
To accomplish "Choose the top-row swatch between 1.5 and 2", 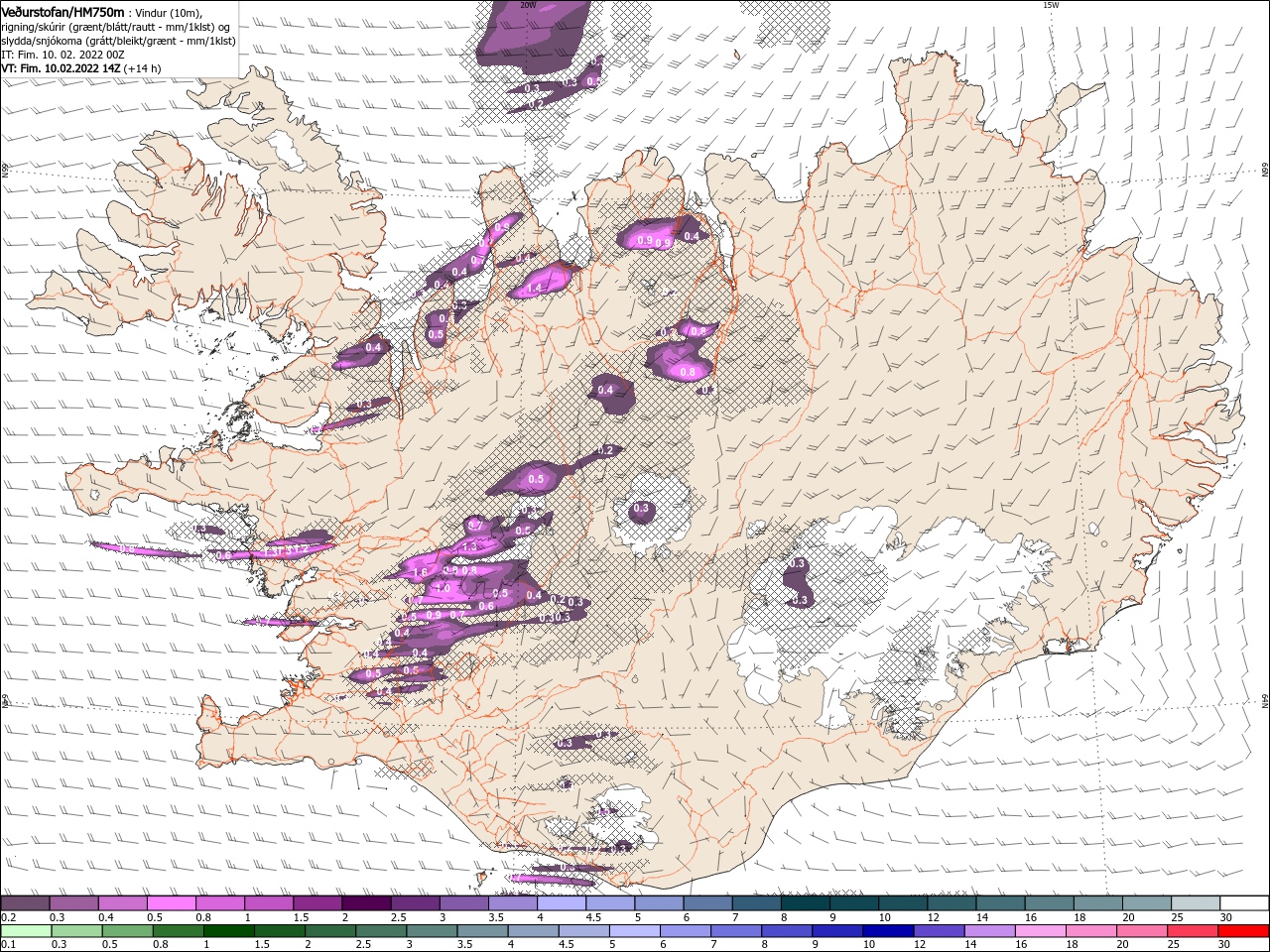I will point(317,902).
